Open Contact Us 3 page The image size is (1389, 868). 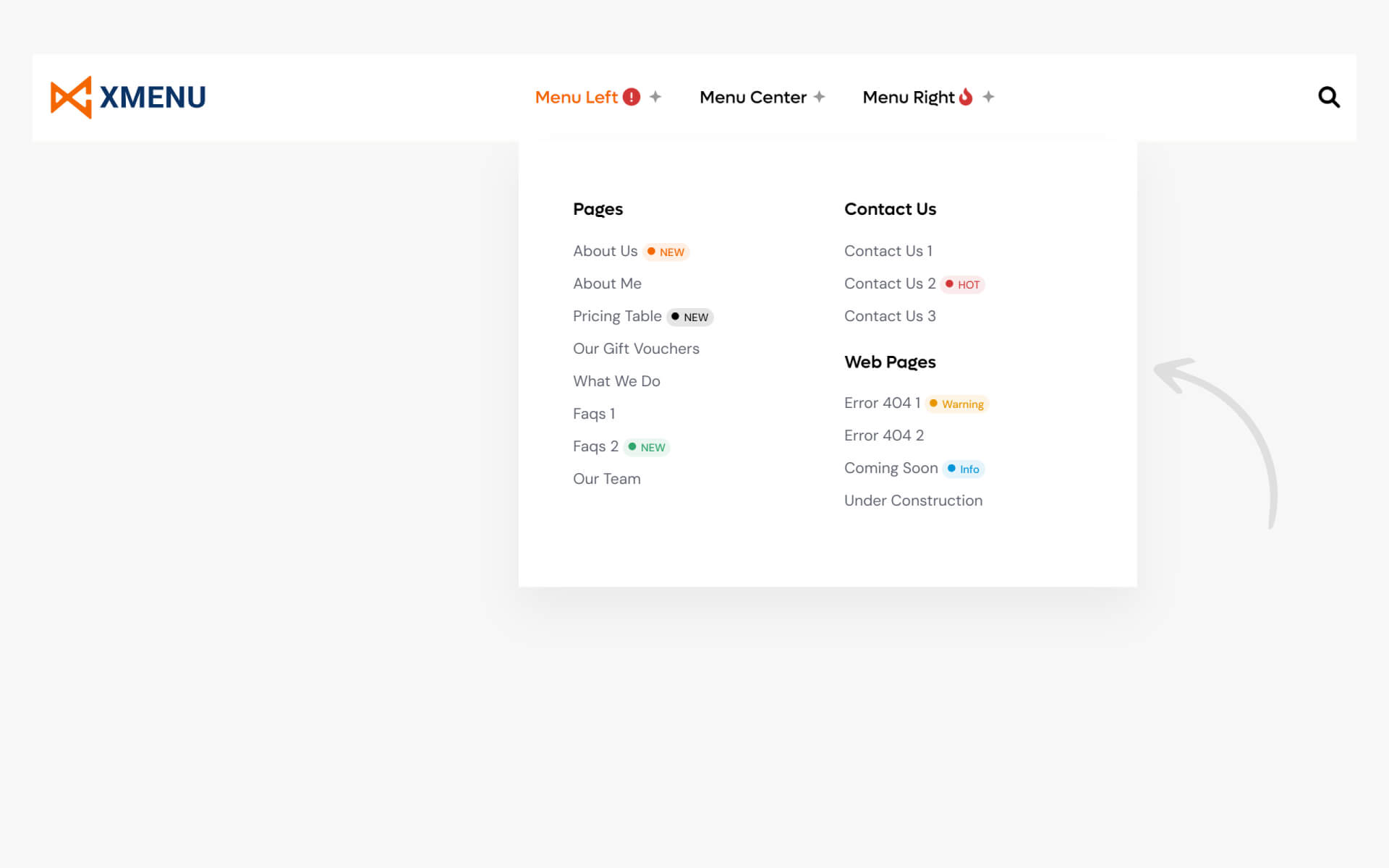coord(890,316)
